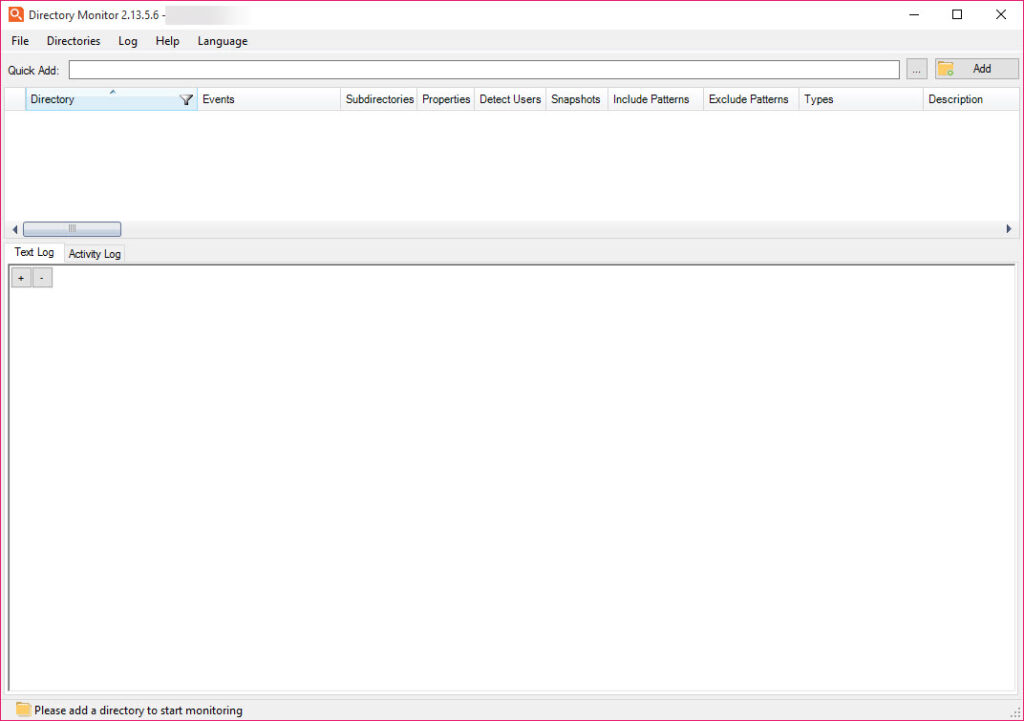Minimize the Directory Monitor window

pos(914,14)
